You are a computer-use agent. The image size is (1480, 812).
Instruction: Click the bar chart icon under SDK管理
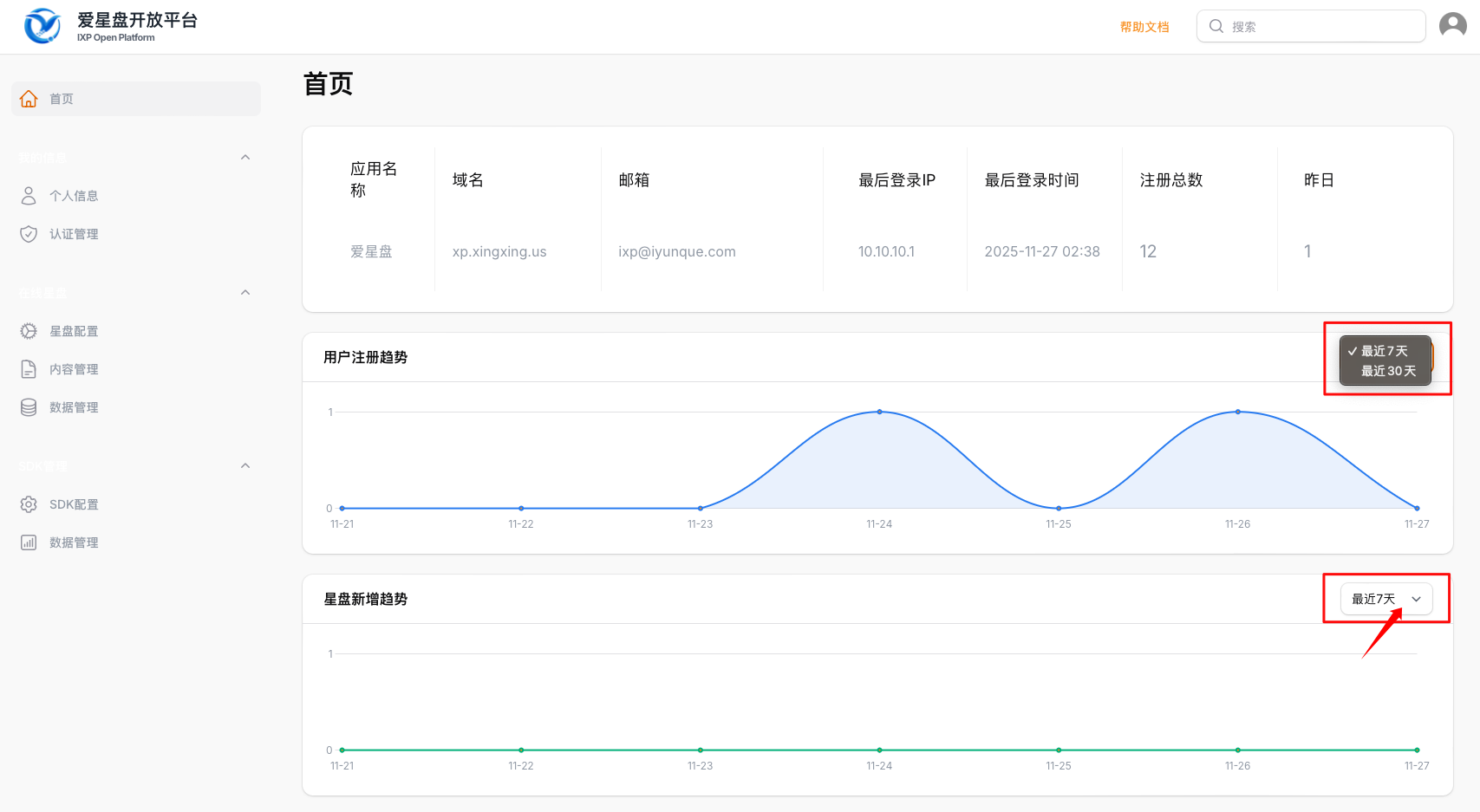29,542
